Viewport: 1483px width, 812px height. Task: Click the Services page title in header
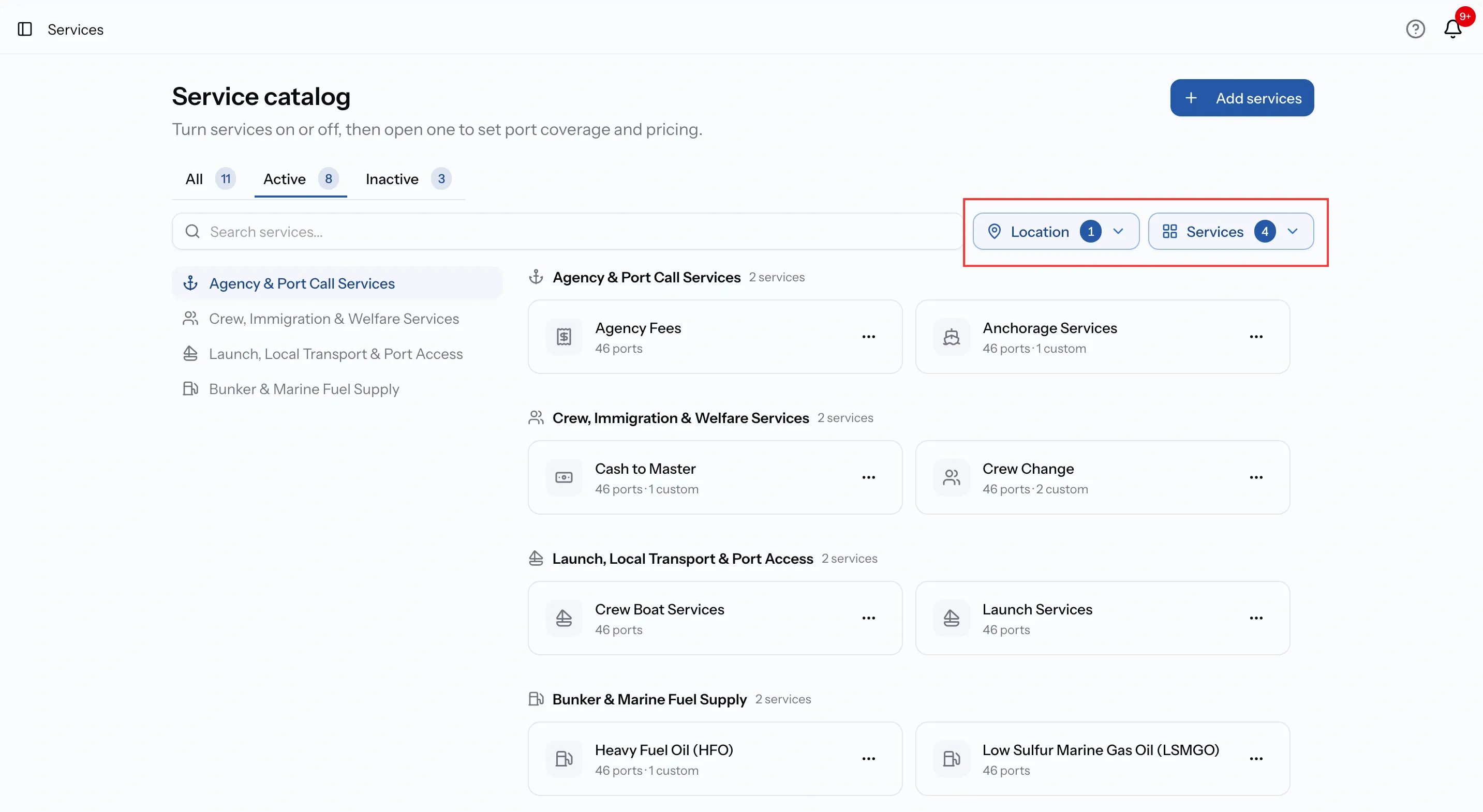(x=76, y=29)
